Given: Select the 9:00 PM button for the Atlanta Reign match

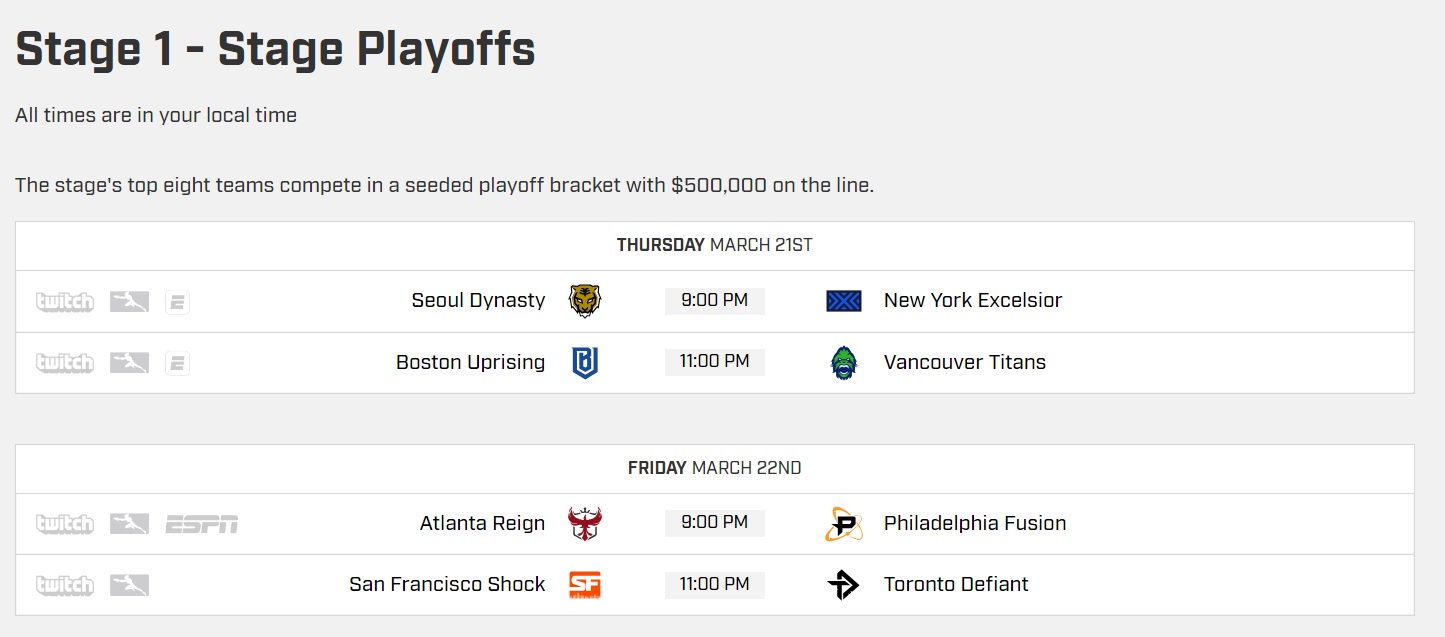Looking at the screenshot, I should [714, 523].
